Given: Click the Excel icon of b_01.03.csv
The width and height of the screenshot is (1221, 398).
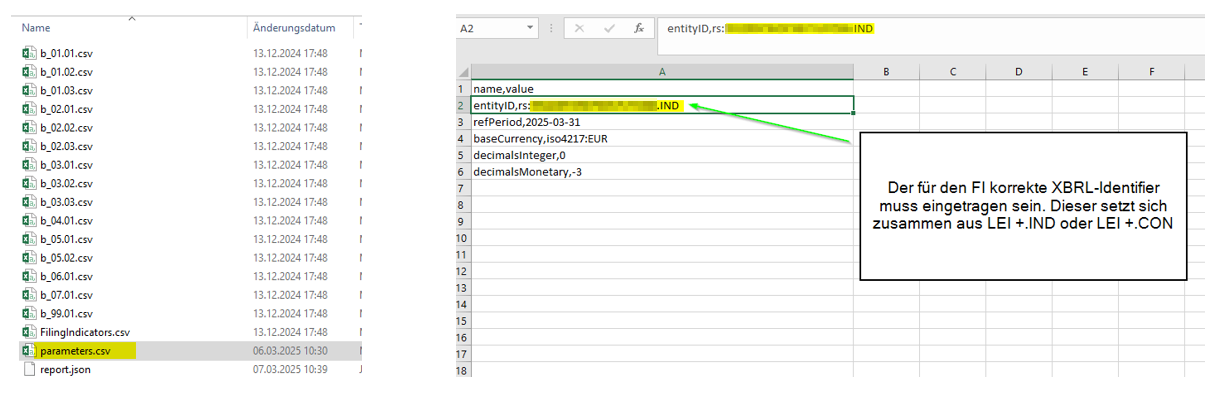Looking at the screenshot, I should click(x=29, y=90).
